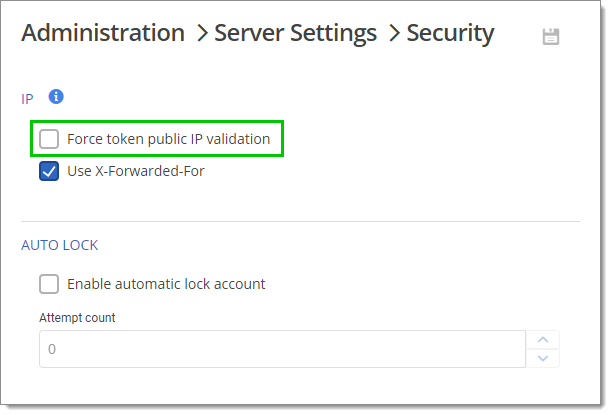The width and height of the screenshot is (611, 415).
Task: Click the Force token public IP validation label
Action: tap(168, 139)
